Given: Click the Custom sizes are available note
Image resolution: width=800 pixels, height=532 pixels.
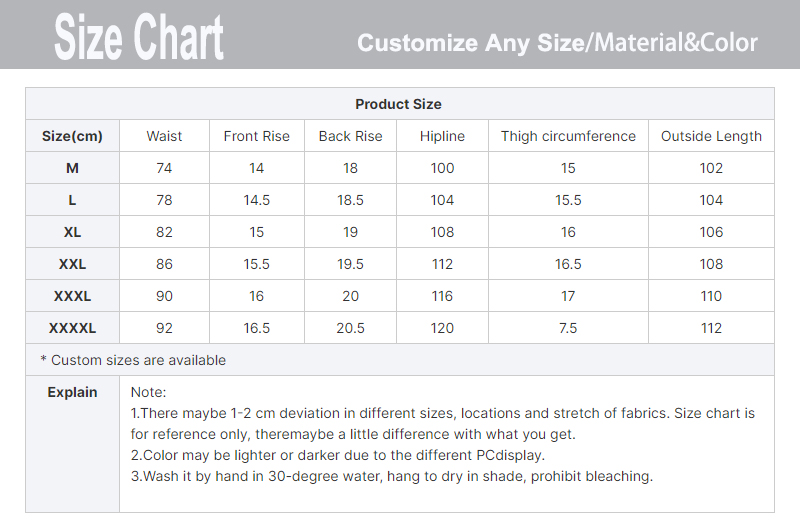Looking at the screenshot, I should tap(133, 360).
